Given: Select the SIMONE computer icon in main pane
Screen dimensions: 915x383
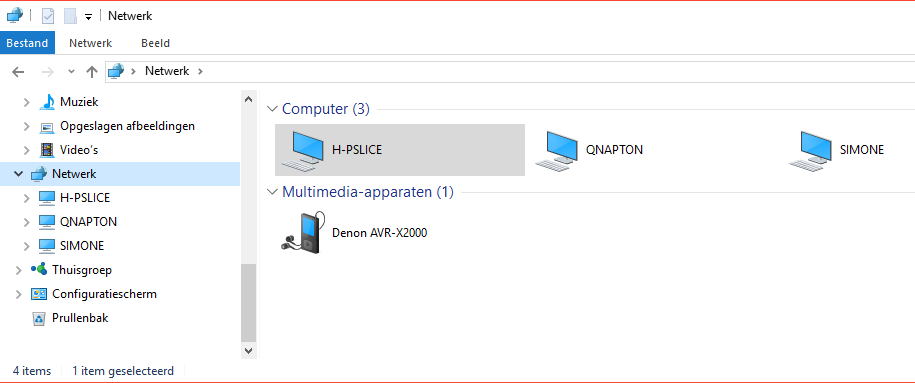Looking at the screenshot, I should (x=811, y=151).
